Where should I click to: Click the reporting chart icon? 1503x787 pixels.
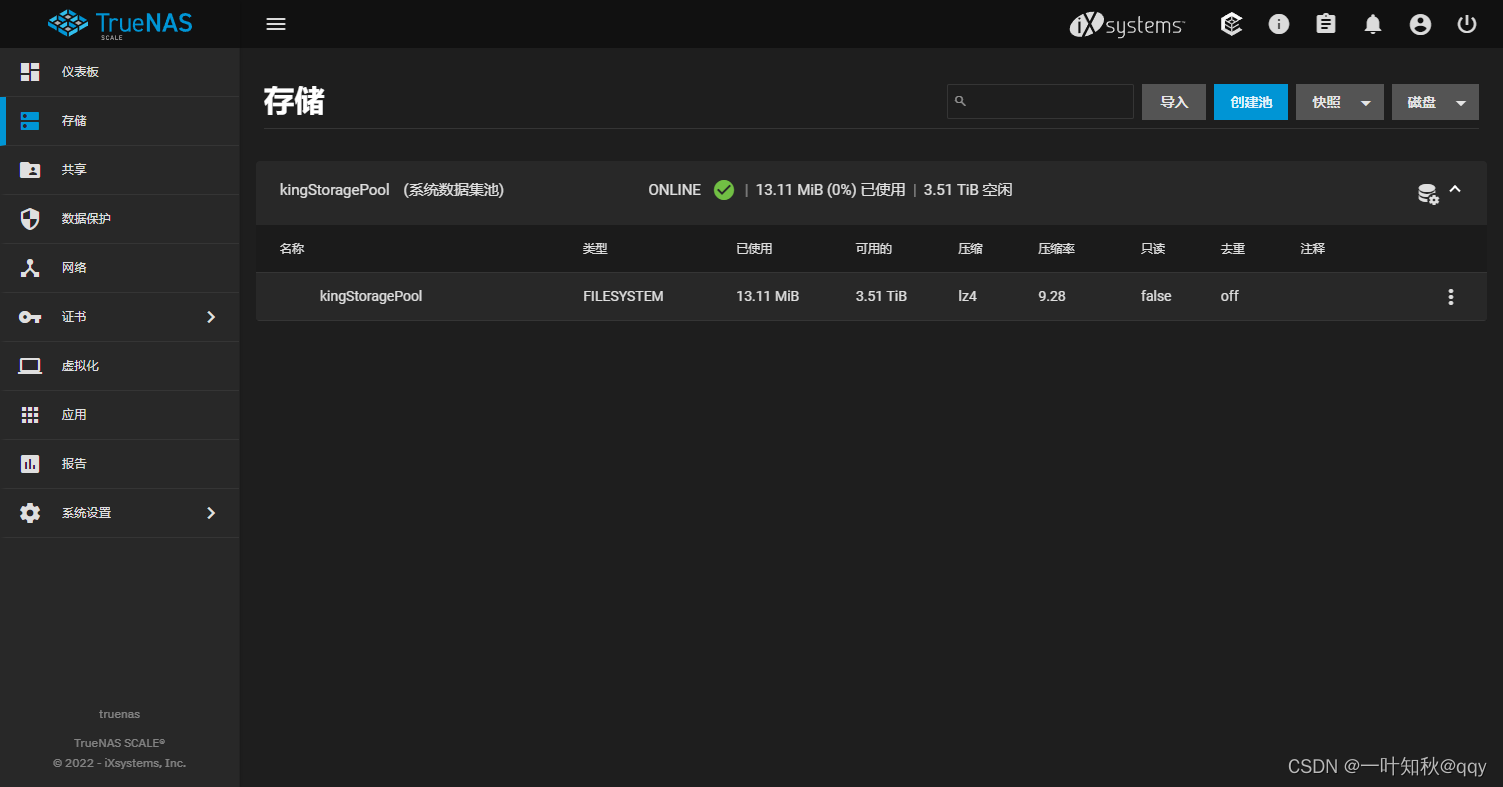(x=30, y=464)
